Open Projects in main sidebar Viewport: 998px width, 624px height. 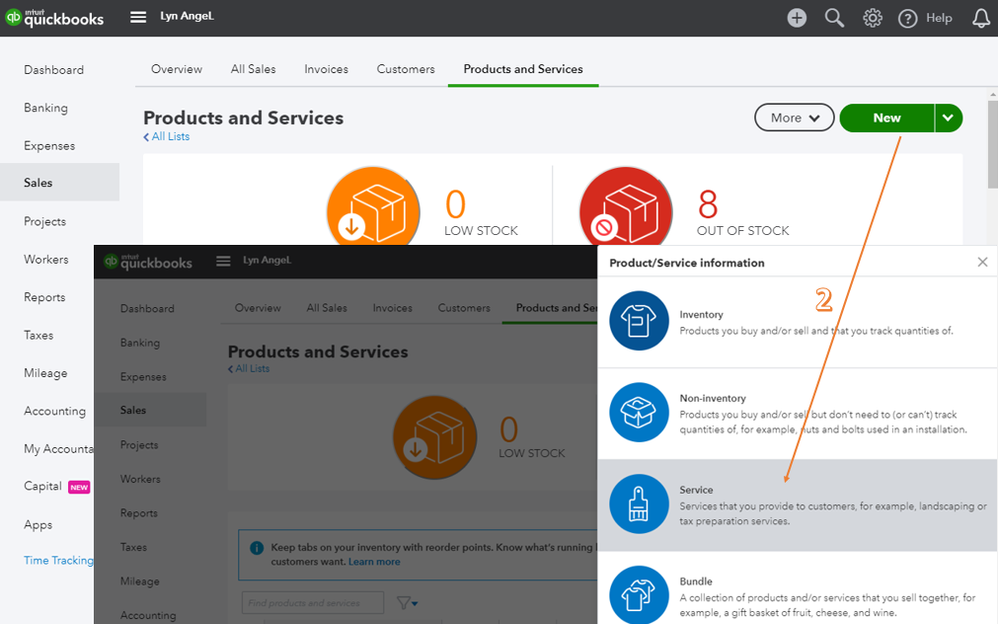(x=45, y=222)
